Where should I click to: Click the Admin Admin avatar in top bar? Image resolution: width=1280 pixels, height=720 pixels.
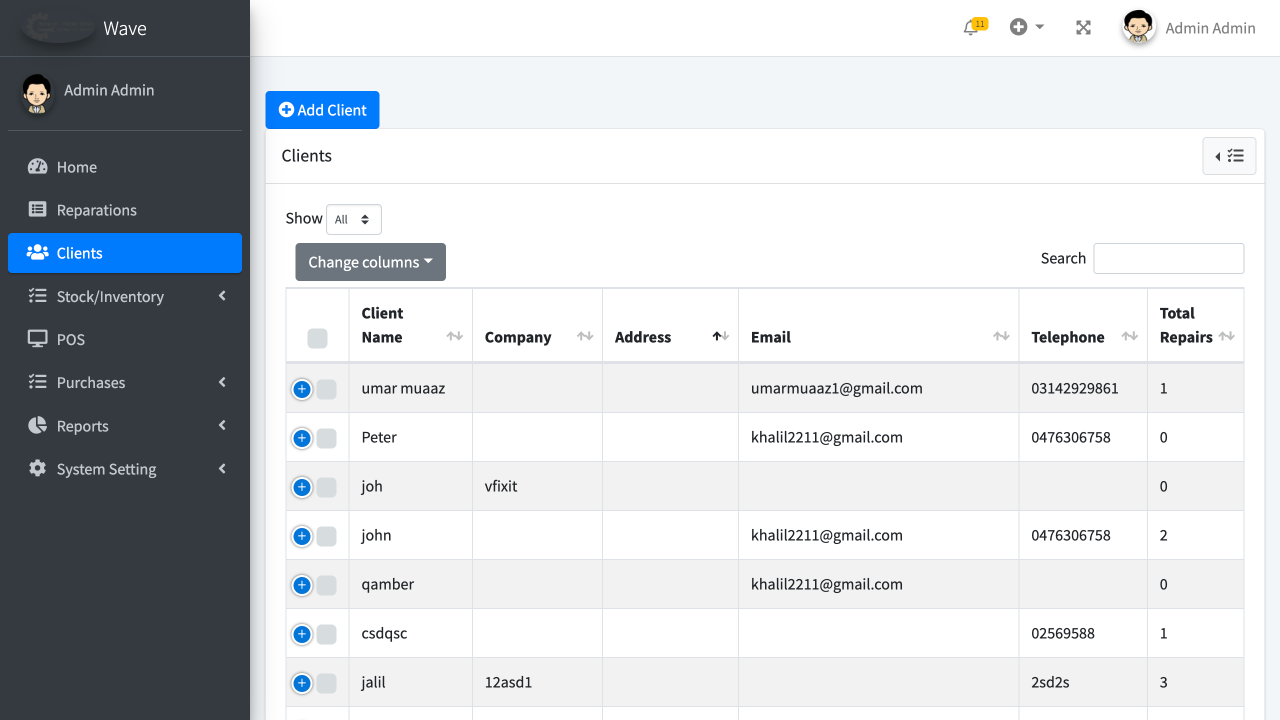click(1139, 28)
